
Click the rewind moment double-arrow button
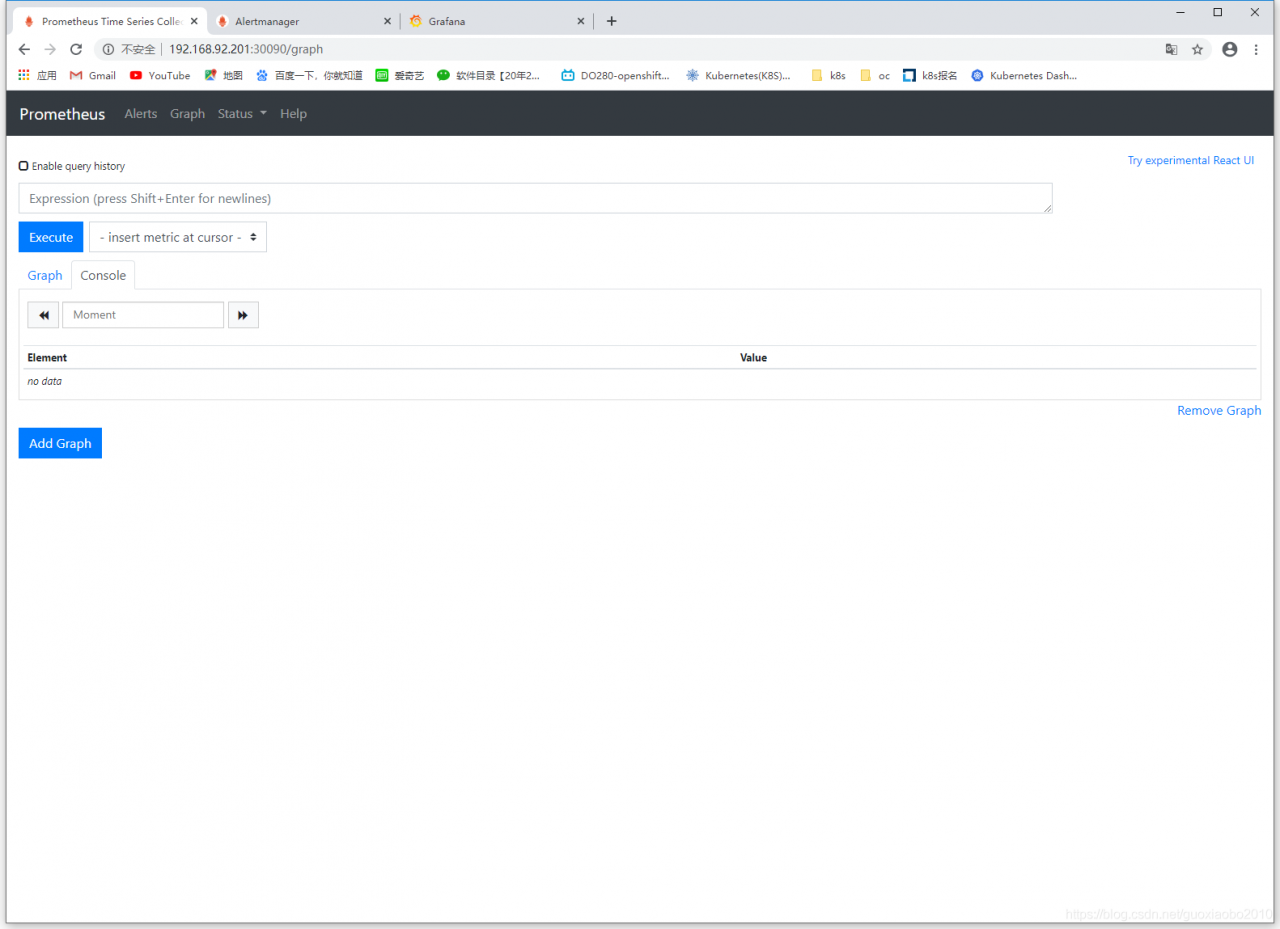click(43, 315)
